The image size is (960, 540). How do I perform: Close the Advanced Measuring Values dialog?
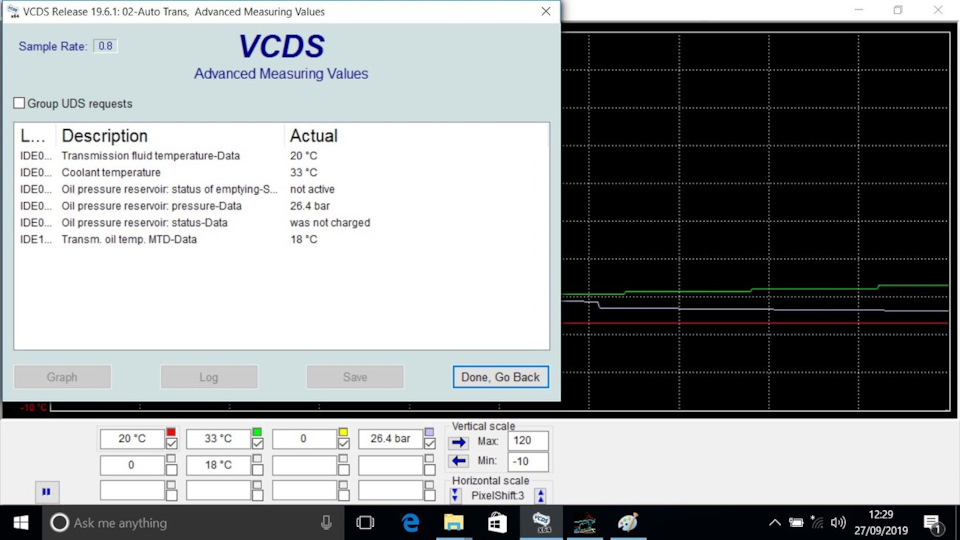click(x=546, y=12)
